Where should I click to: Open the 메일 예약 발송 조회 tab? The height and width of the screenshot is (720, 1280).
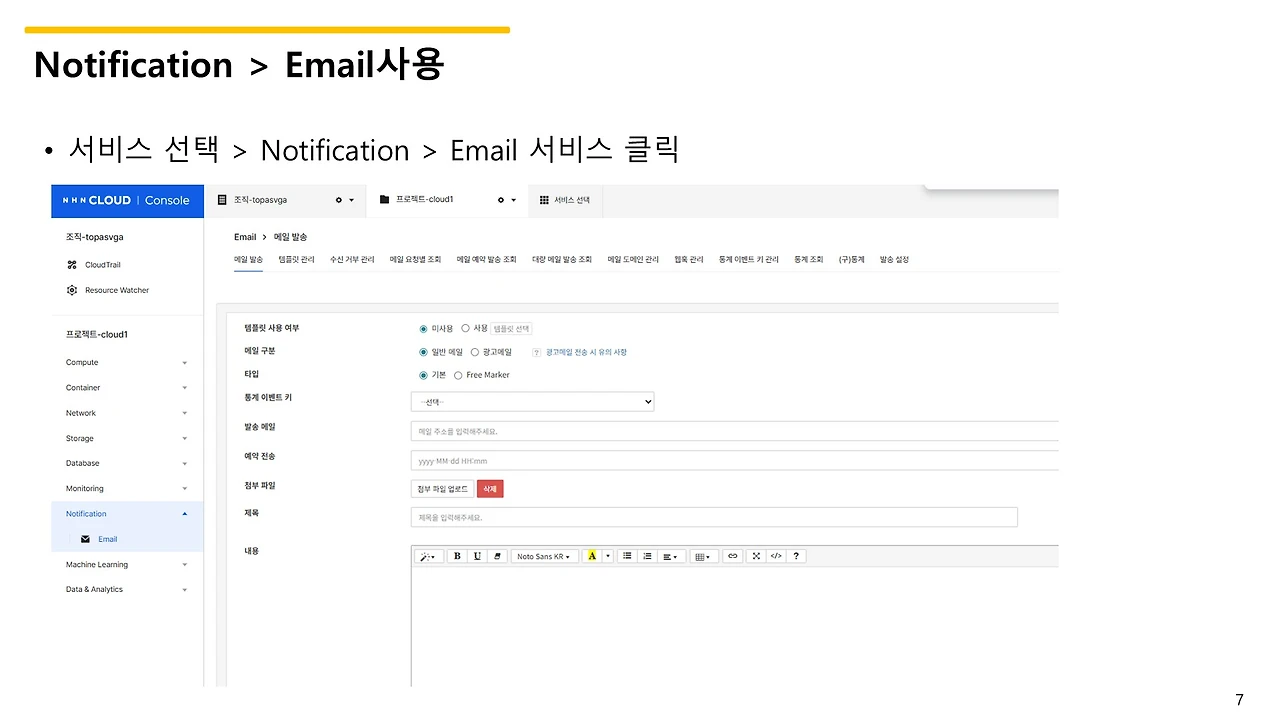click(x=487, y=260)
